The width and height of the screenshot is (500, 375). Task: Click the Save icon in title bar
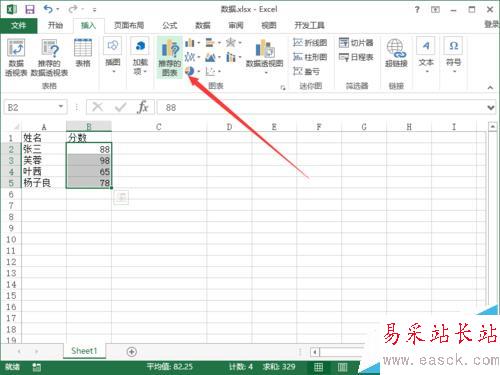(x=30, y=9)
